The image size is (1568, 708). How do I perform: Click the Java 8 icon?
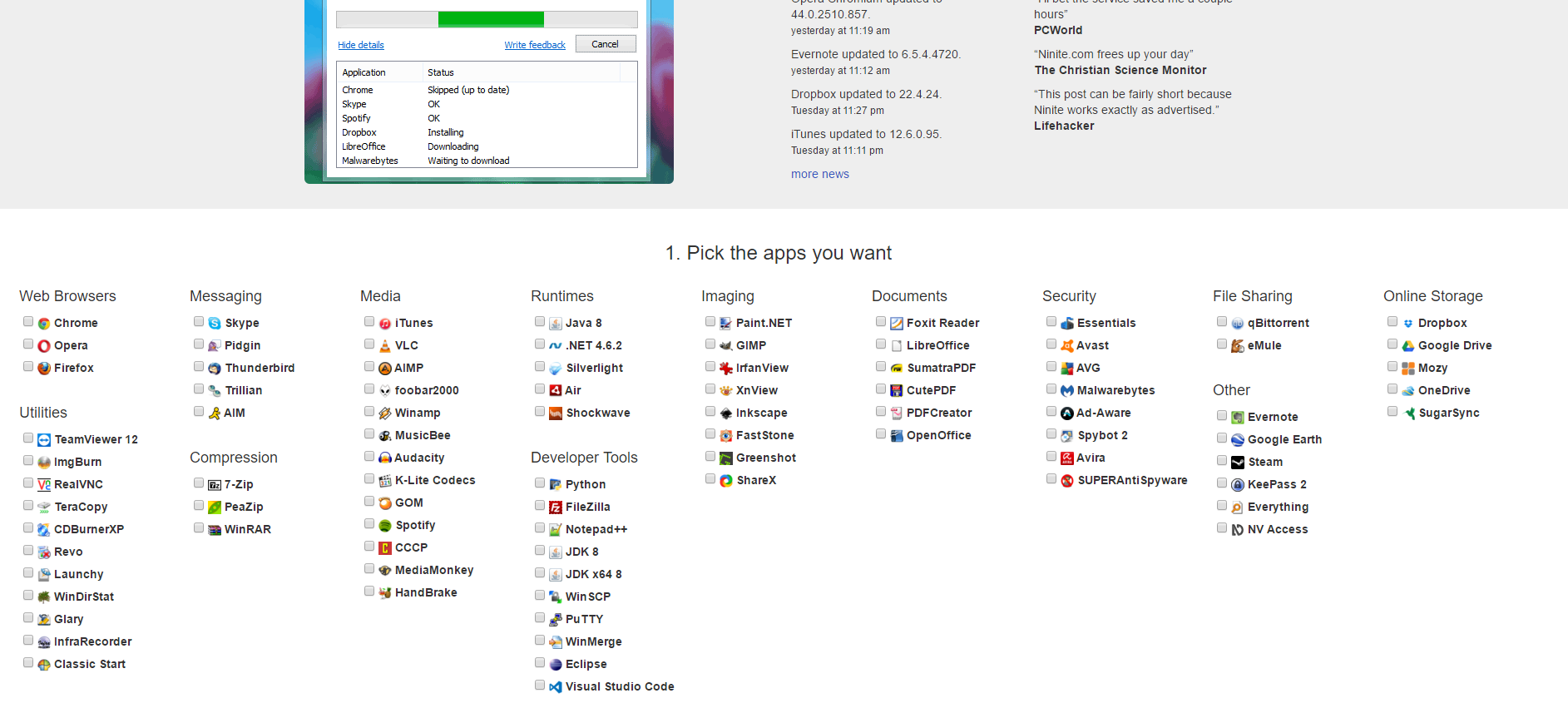tap(556, 324)
